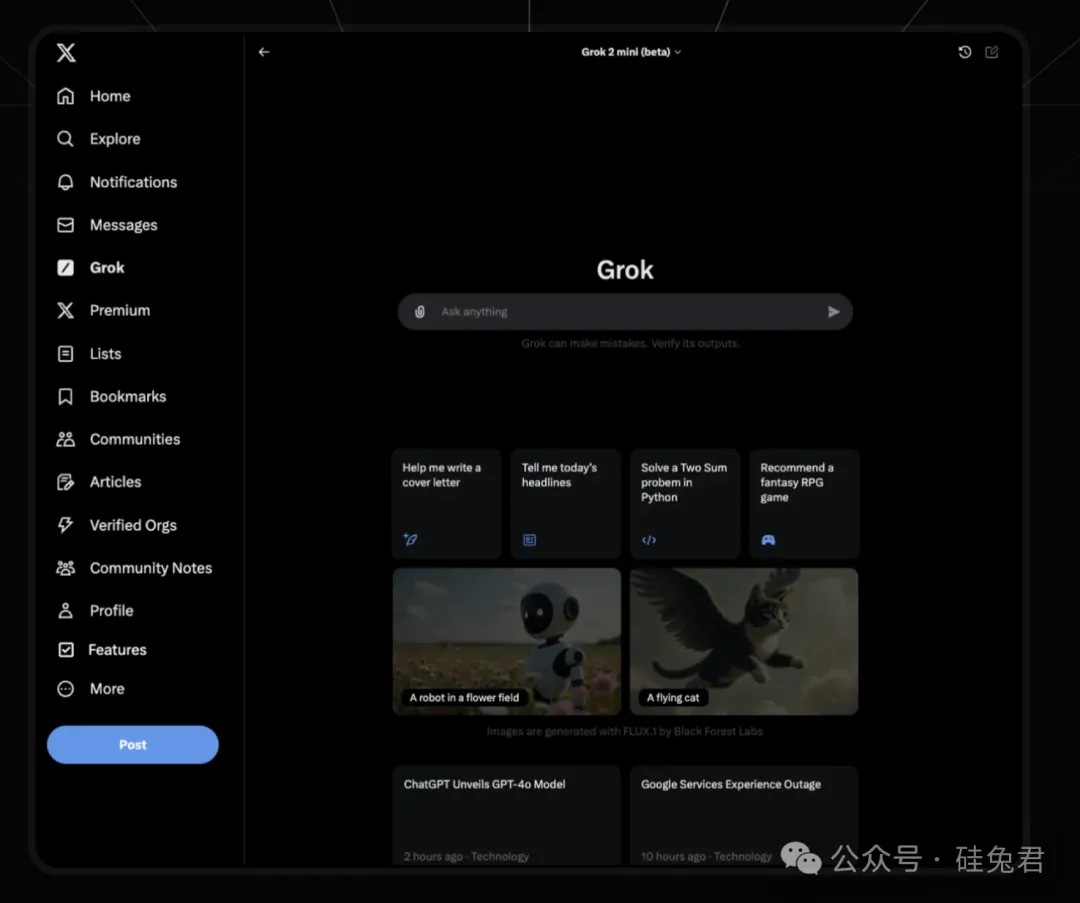Image resolution: width=1080 pixels, height=903 pixels.
Task: Click the blue Post button
Action: click(133, 745)
